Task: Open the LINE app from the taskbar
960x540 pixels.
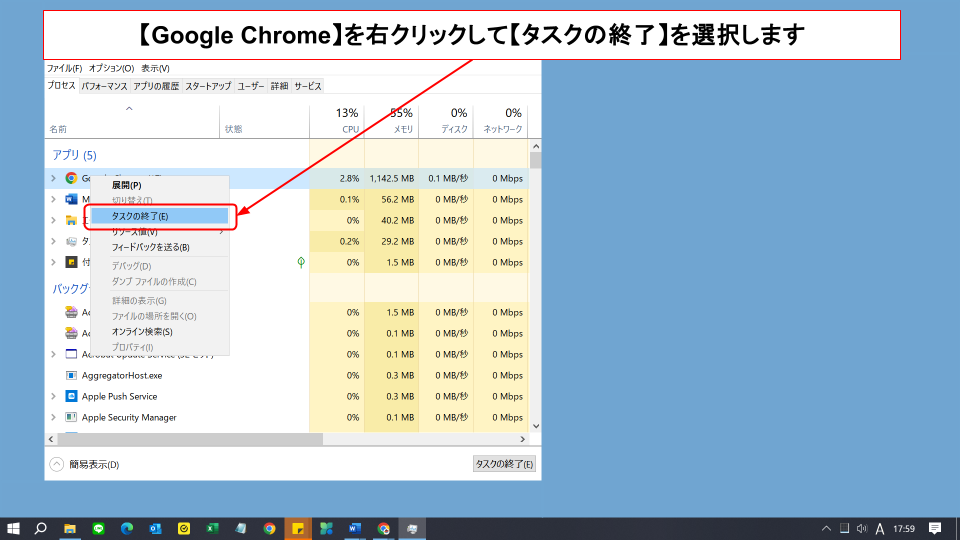Action: click(98, 528)
